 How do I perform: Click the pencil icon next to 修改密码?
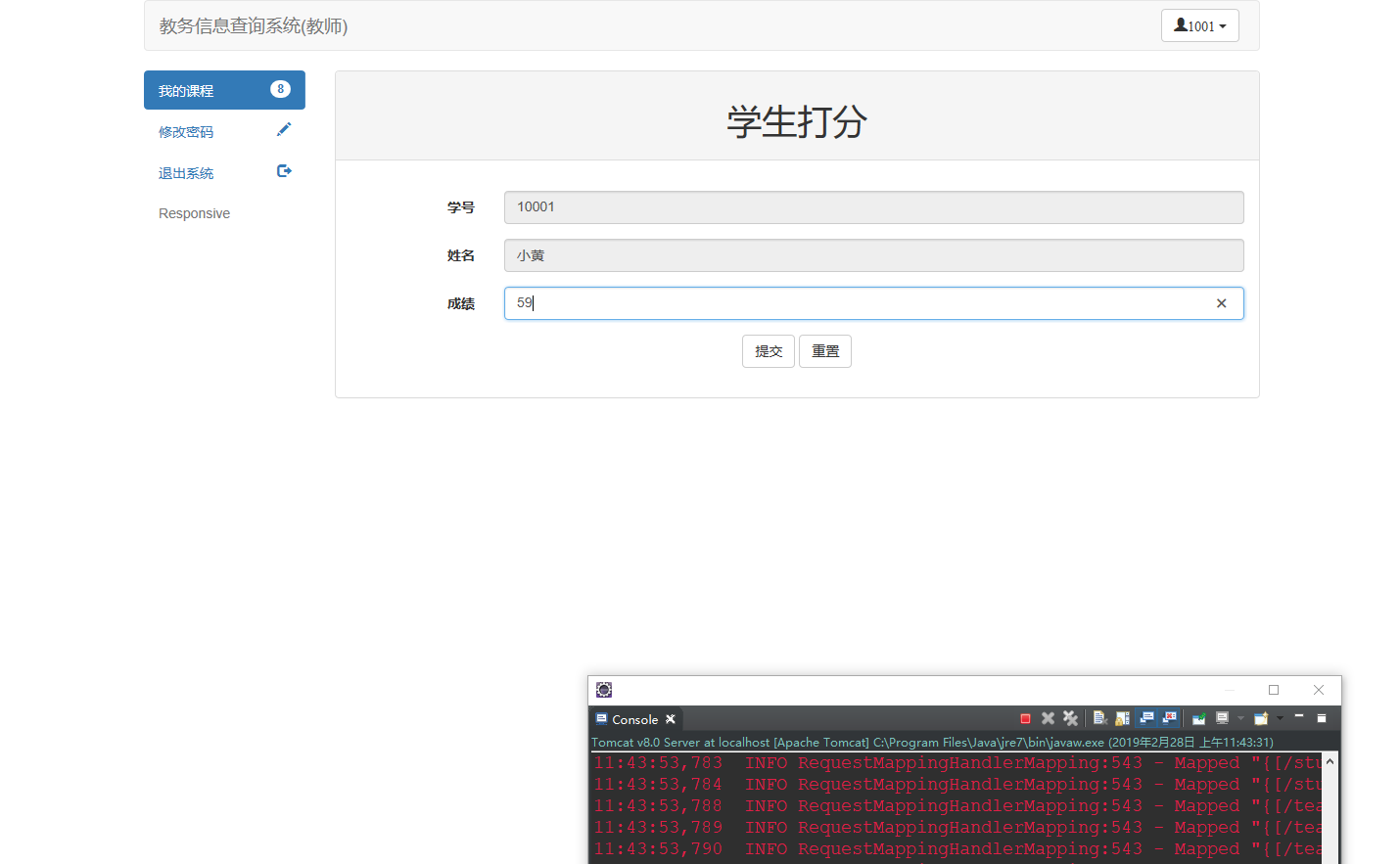tap(284, 129)
